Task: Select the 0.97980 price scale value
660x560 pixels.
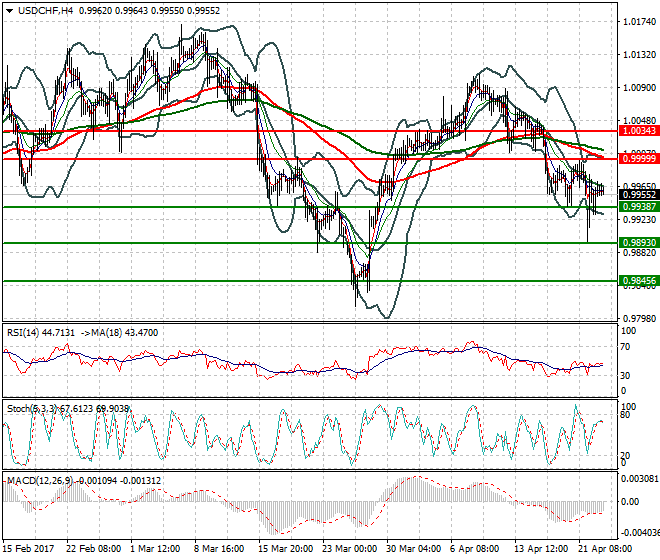Action: click(639, 319)
